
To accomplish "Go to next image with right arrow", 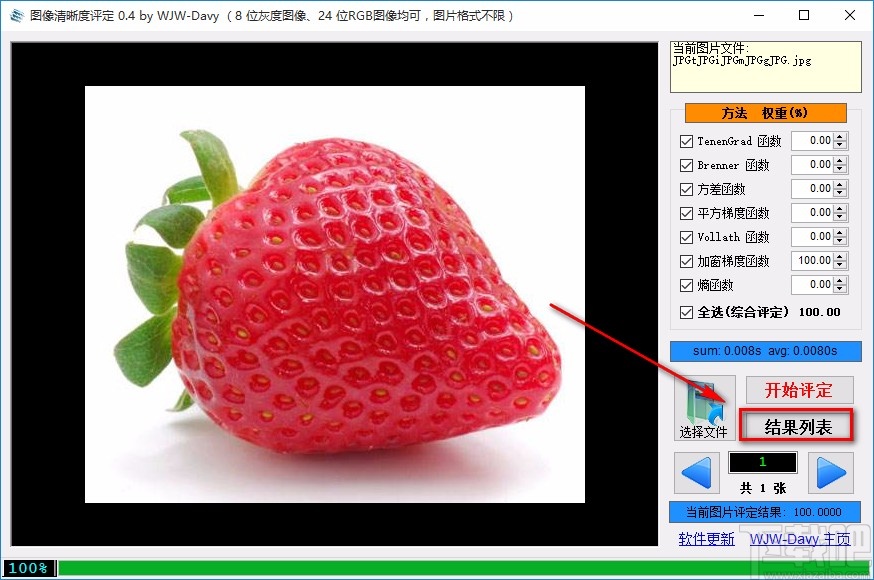I will (x=831, y=473).
